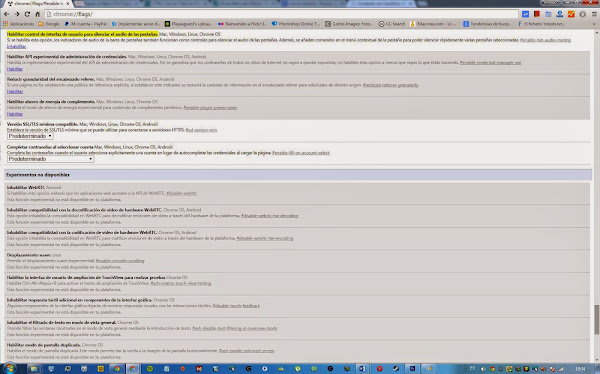Open the #disable-touch-feedback anchor link

[236, 306]
